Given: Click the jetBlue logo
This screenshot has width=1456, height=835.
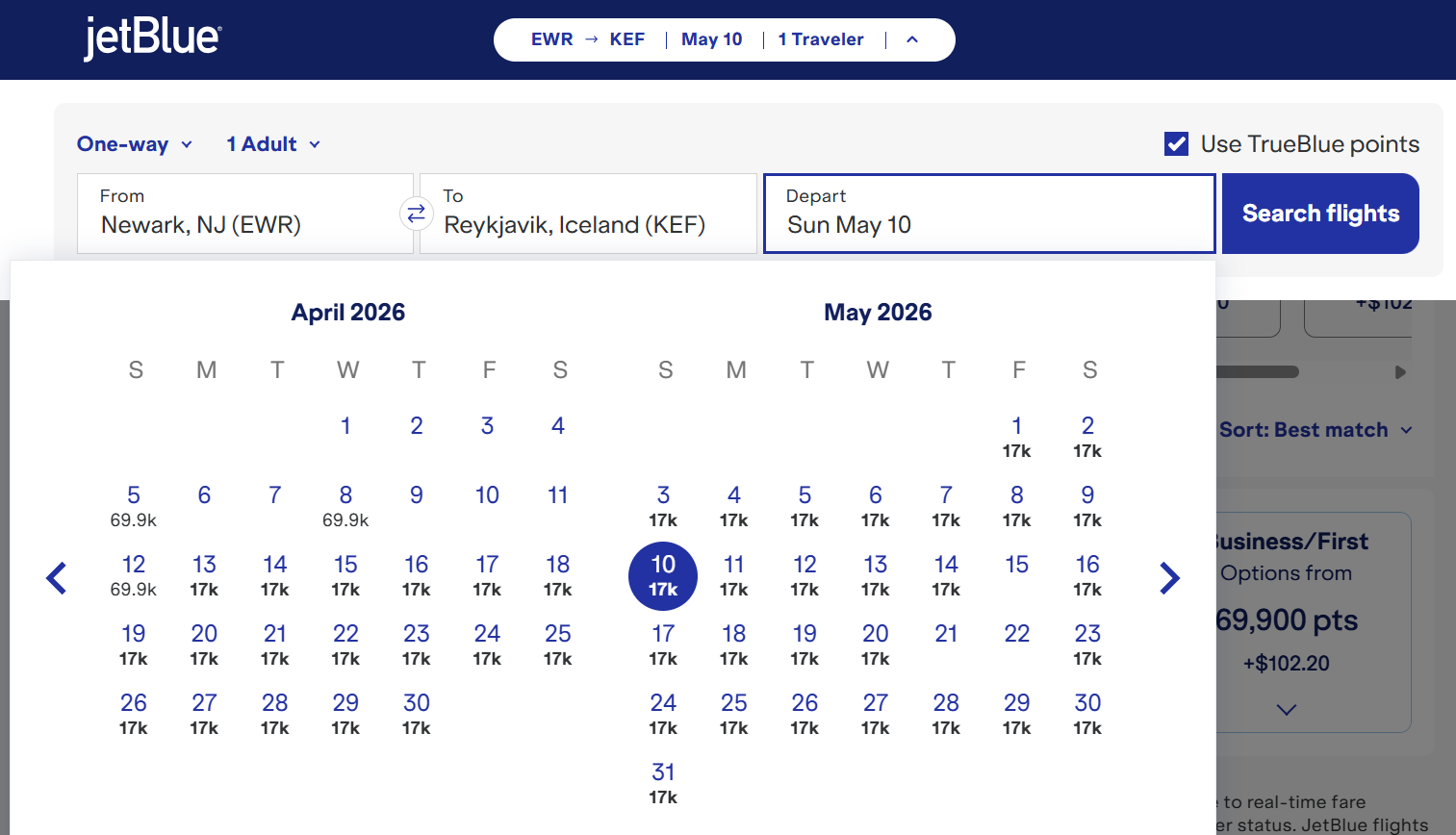Looking at the screenshot, I should point(152,38).
